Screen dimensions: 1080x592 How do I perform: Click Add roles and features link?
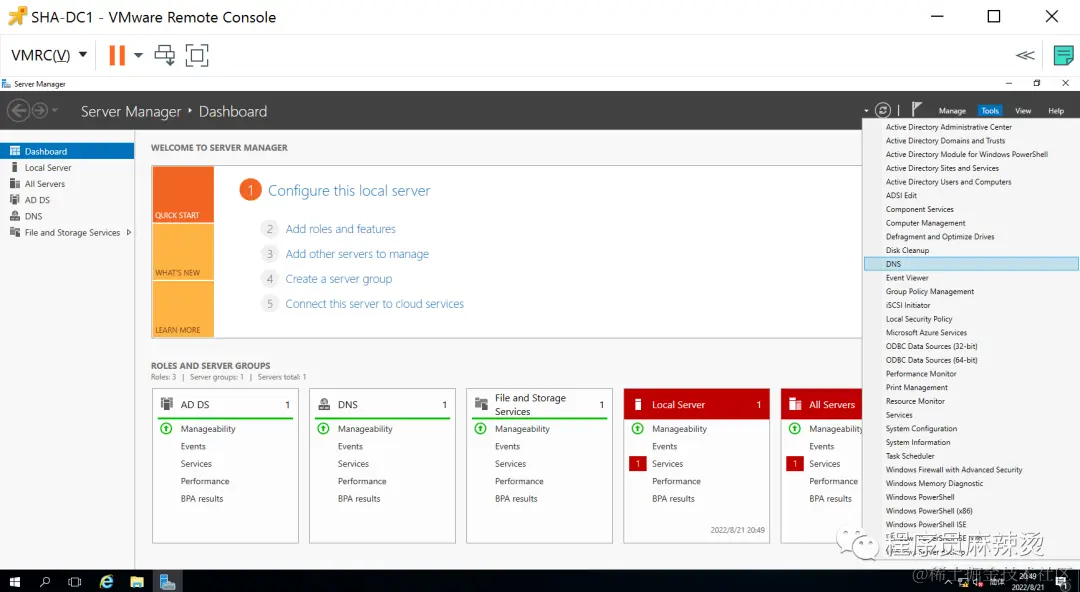pyautogui.click(x=340, y=229)
